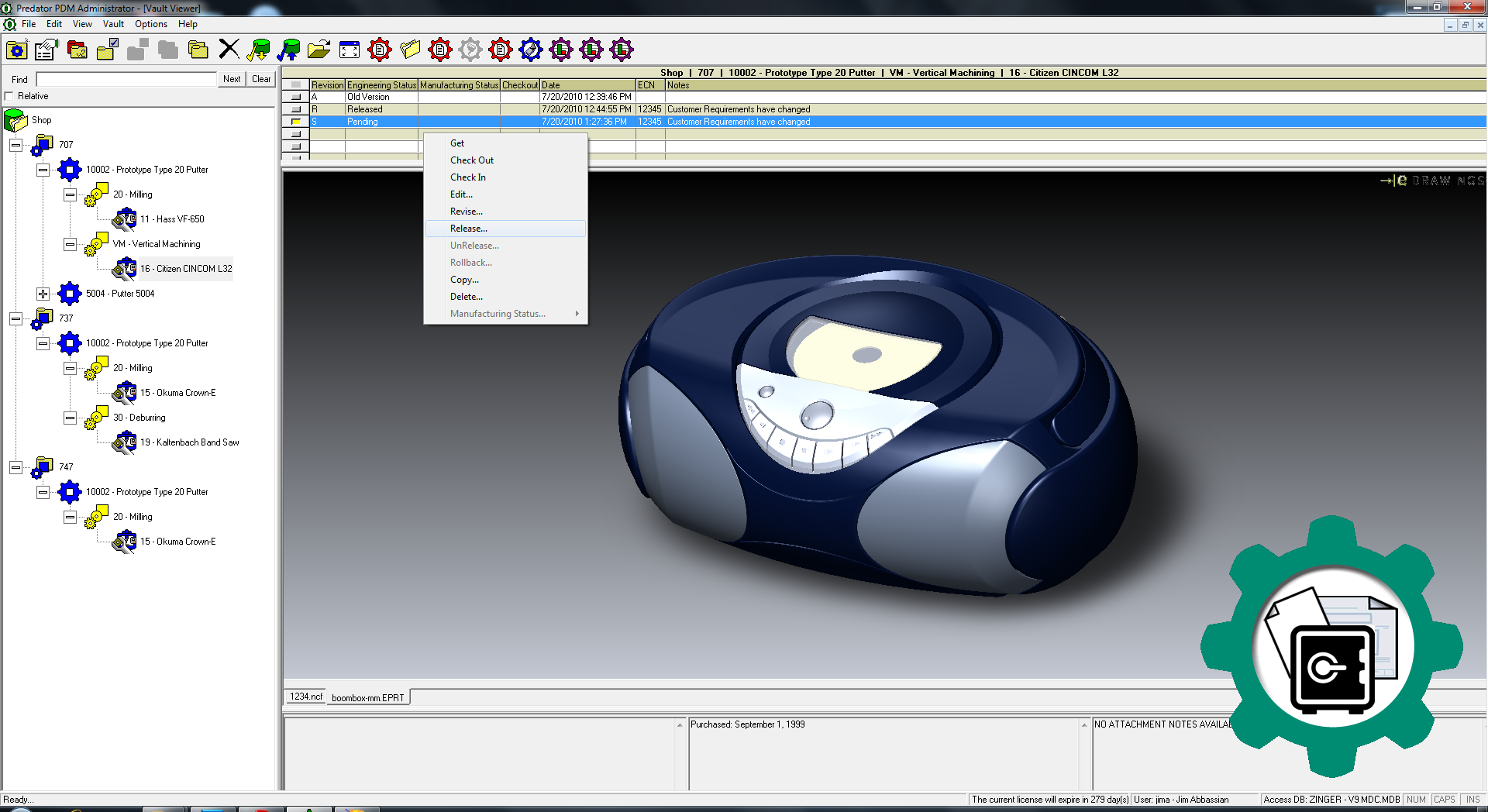Click the first purple gear chart icon
The image size is (1488, 812).
point(560,50)
